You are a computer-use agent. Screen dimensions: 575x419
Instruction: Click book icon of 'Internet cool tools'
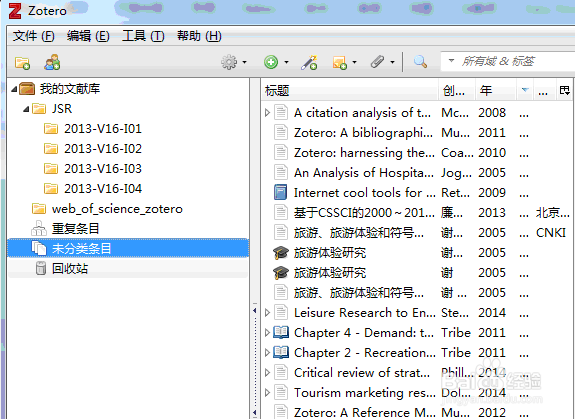[x=281, y=192]
